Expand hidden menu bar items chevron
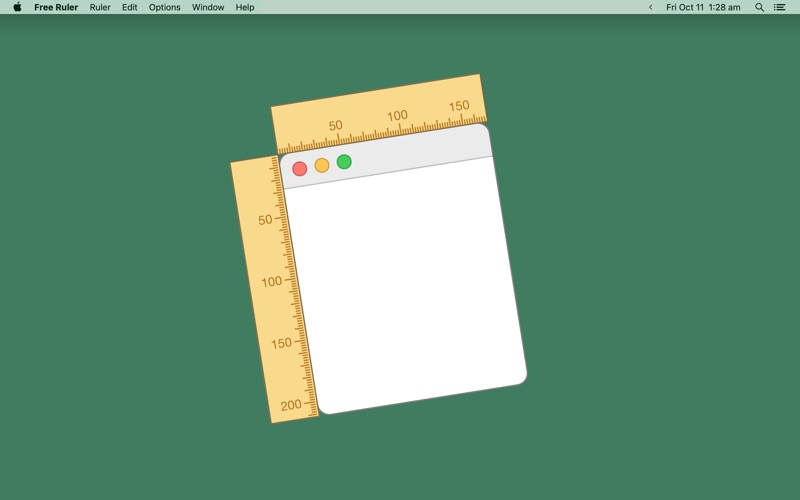The height and width of the screenshot is (500, 800). pyautogui.click(x=651, y=7)
